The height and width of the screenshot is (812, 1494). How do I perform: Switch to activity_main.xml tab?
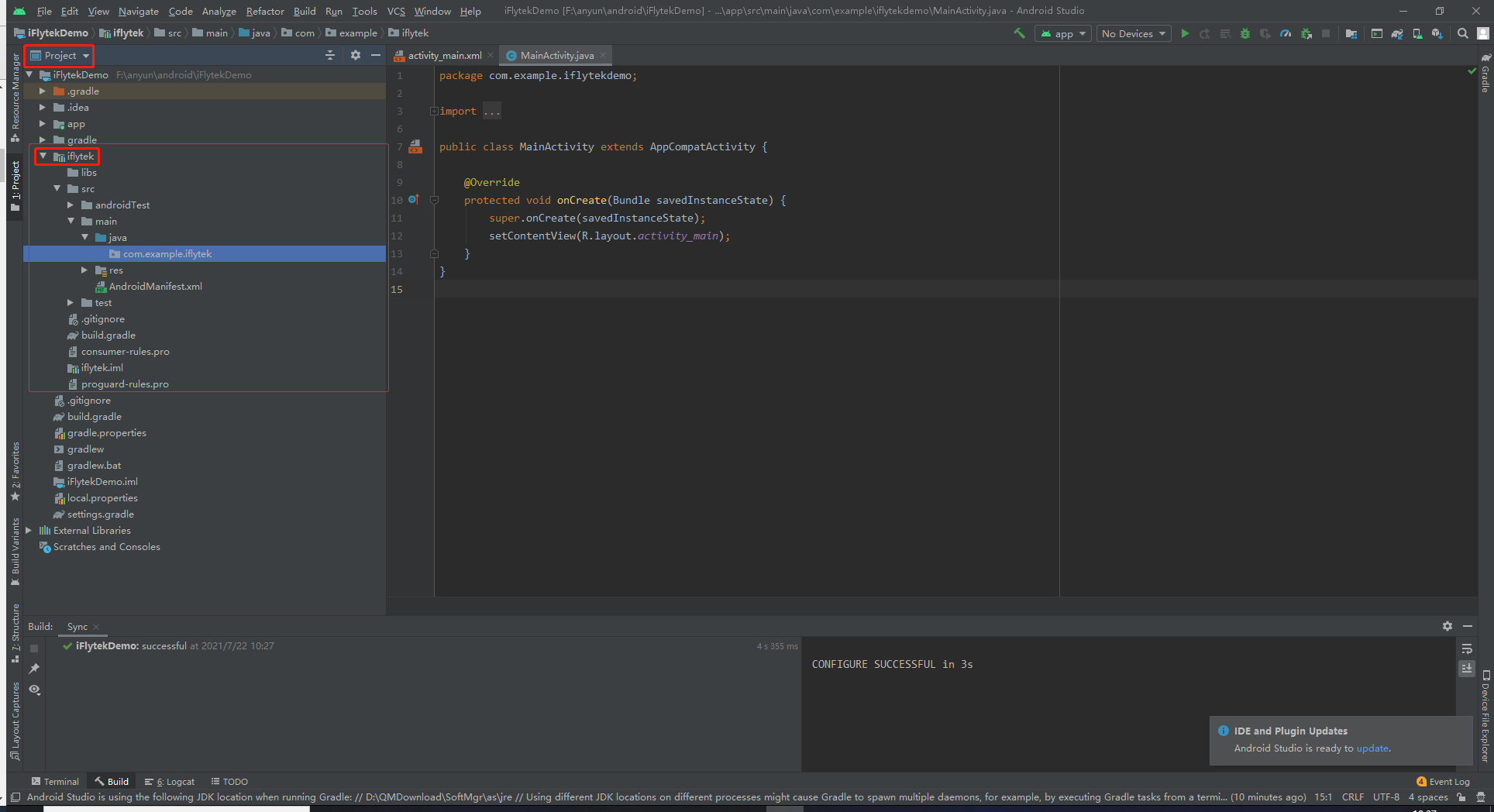tap(444, 55)
